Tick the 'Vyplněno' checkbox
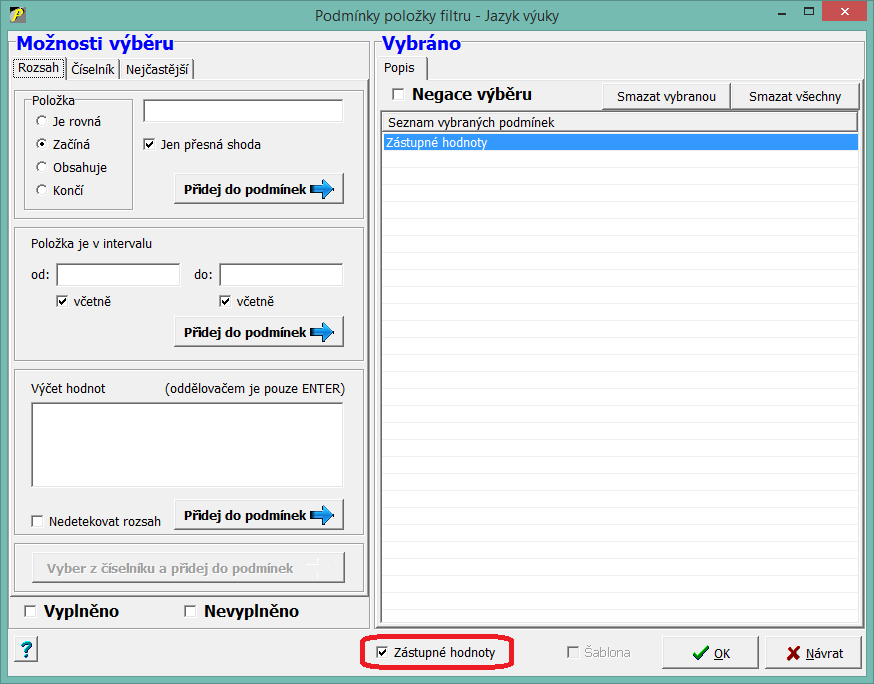Screen dimensions: 874x684 click(30, 611)
